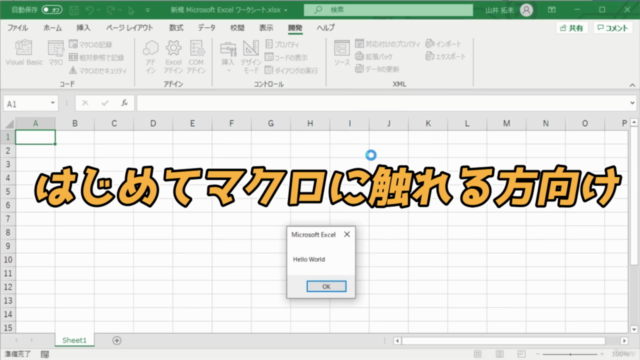The height and width of the screenshot is (360, 640).
Task: Select the Sheet1 tab
Action: (74, 340)
